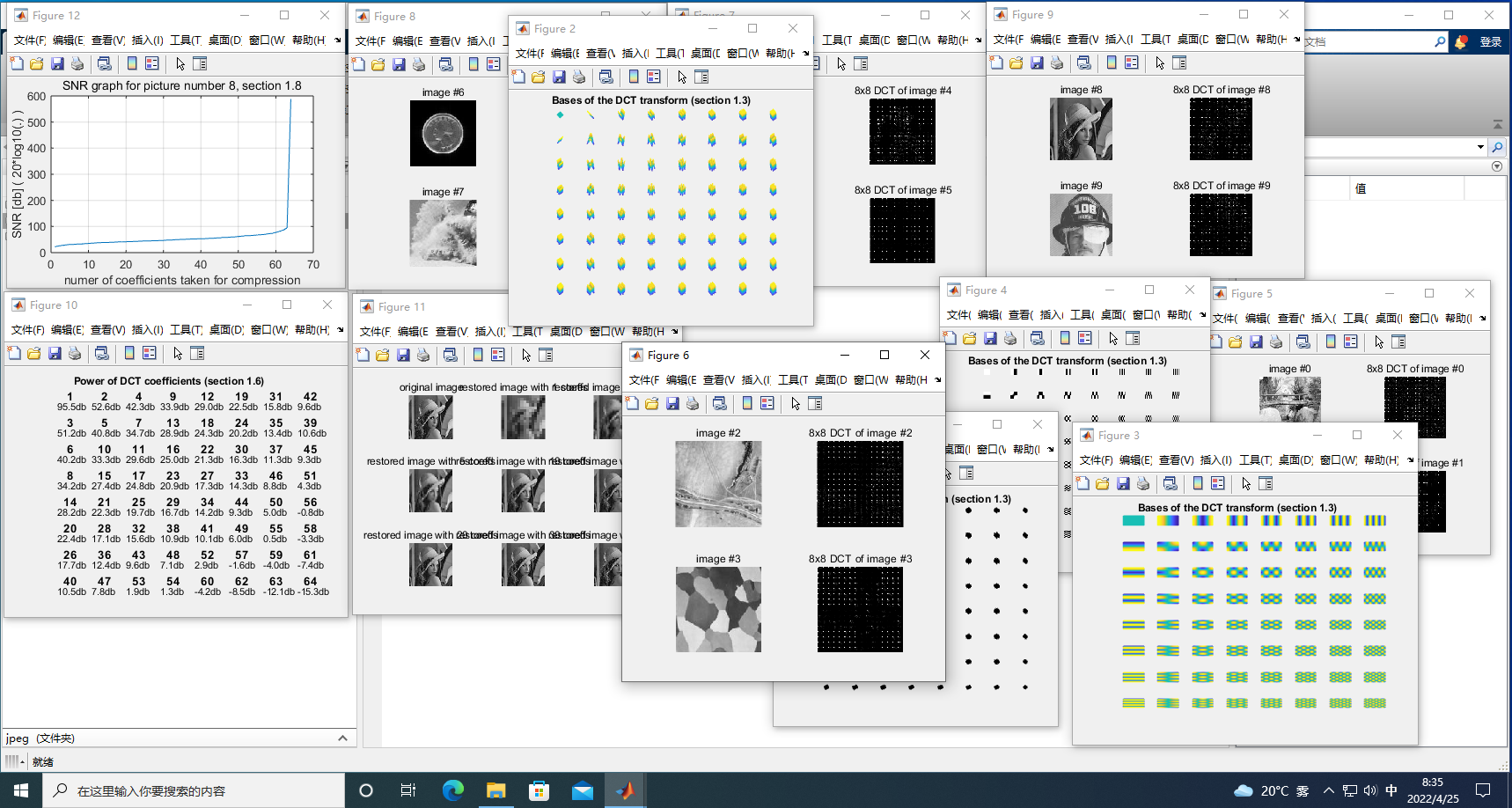Select the image #8 Lena thumbnail in Figure 9
Viewport: 1512px width, 808px height.
1081,129
